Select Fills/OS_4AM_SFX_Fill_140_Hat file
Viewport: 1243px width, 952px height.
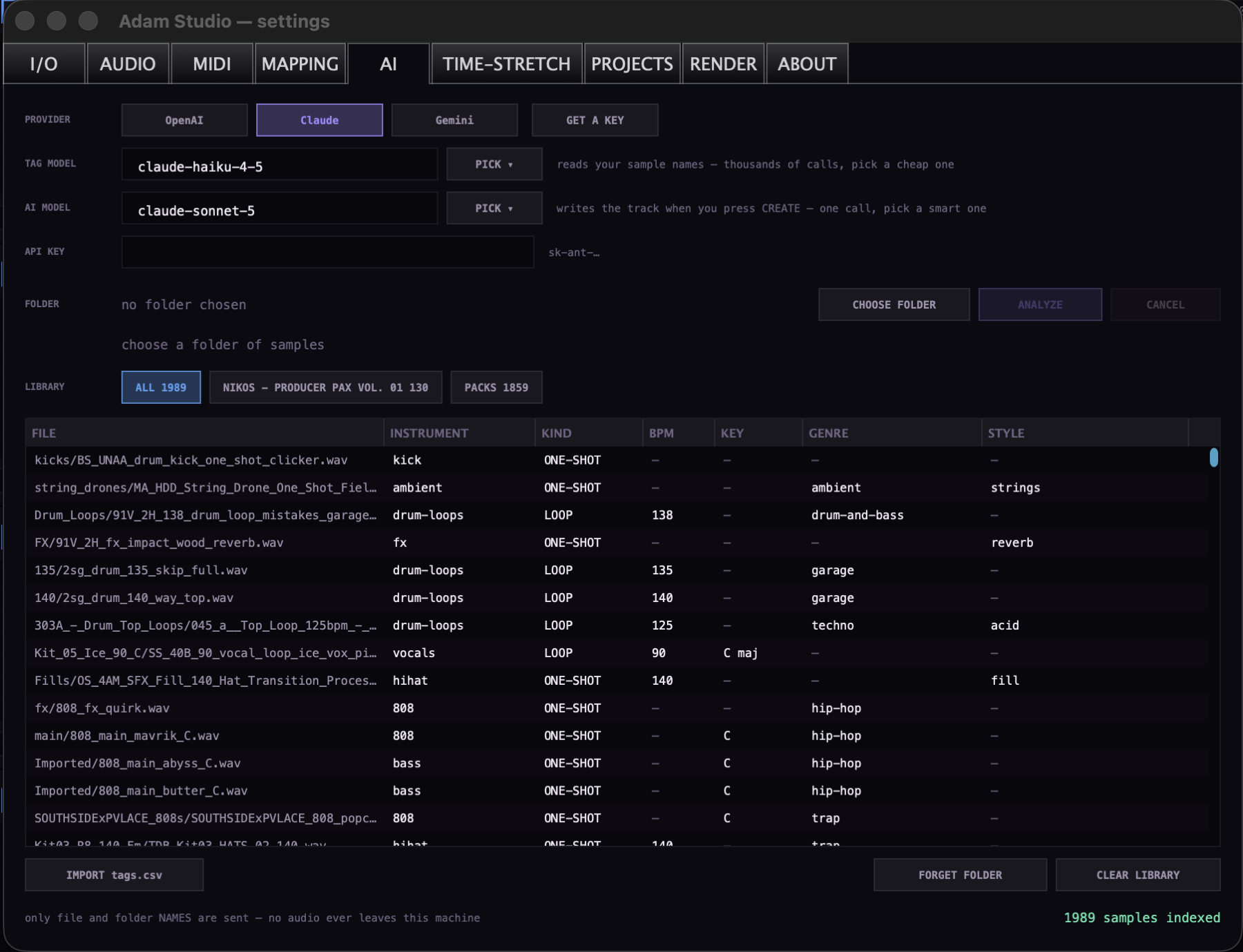click(x=617, y=681)
